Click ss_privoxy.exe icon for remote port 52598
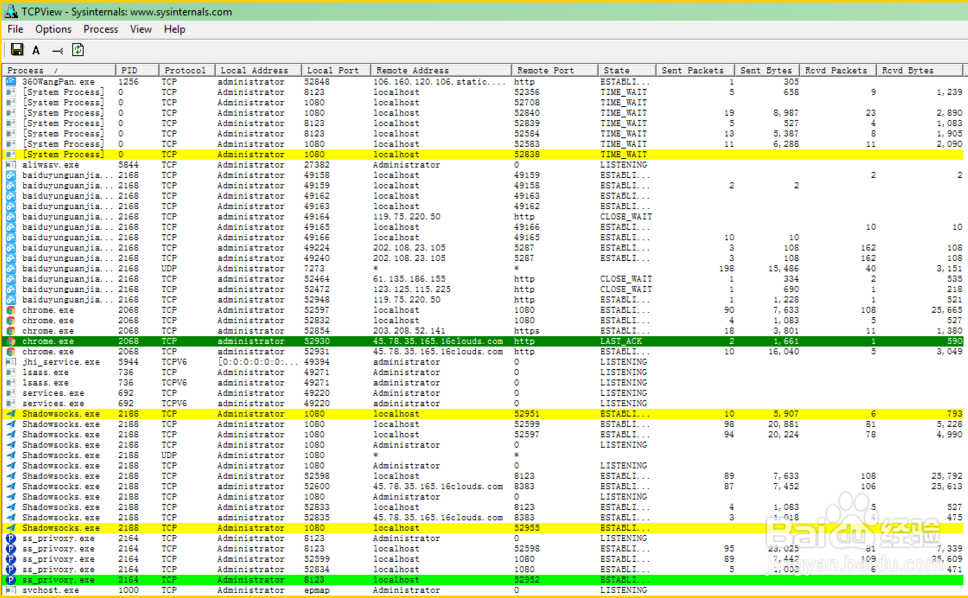This screenshot has height=598, width=968. click(11, 549)
